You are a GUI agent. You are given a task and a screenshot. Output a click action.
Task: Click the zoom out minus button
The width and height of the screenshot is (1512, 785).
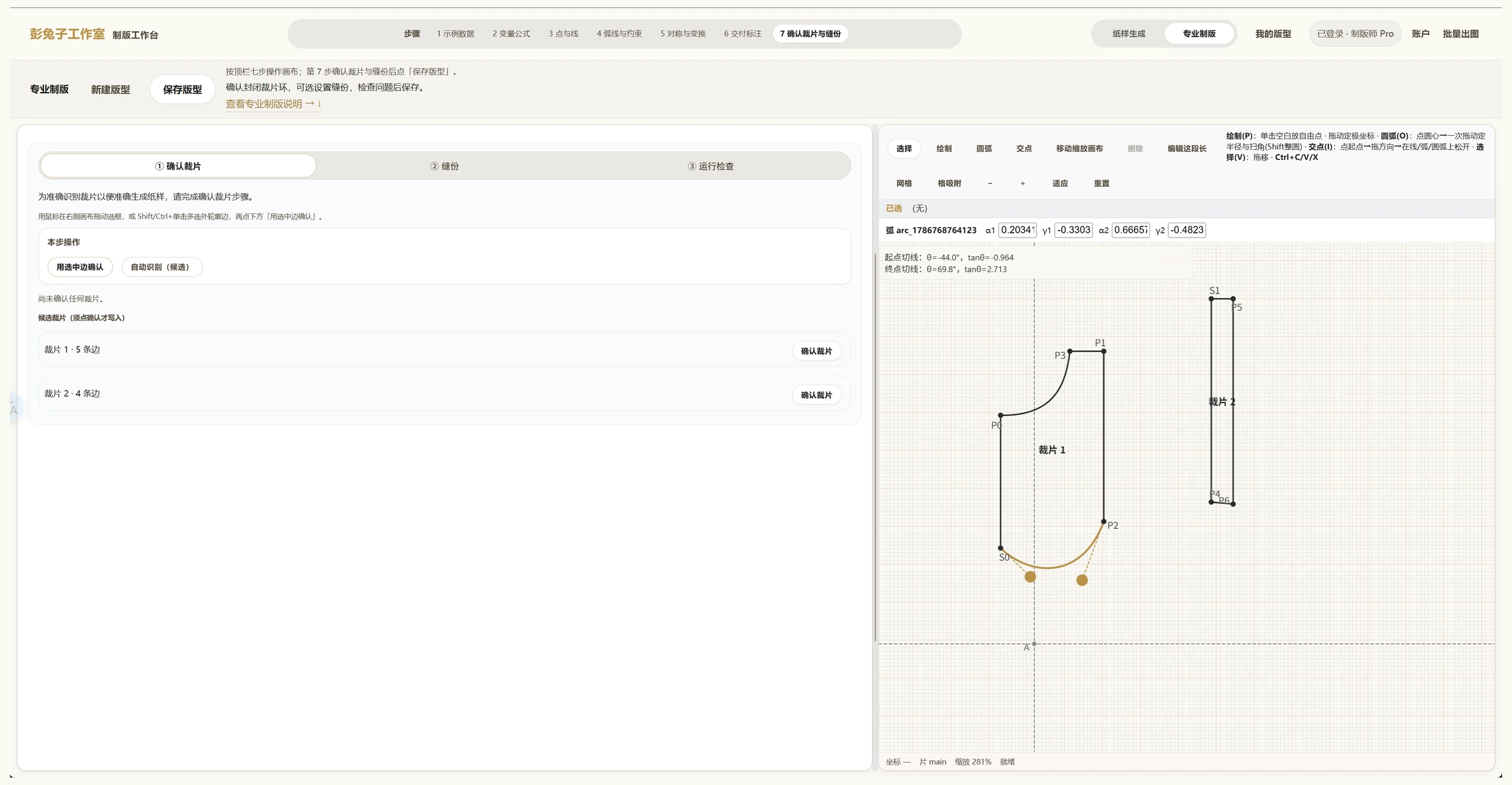pos(990,183)
